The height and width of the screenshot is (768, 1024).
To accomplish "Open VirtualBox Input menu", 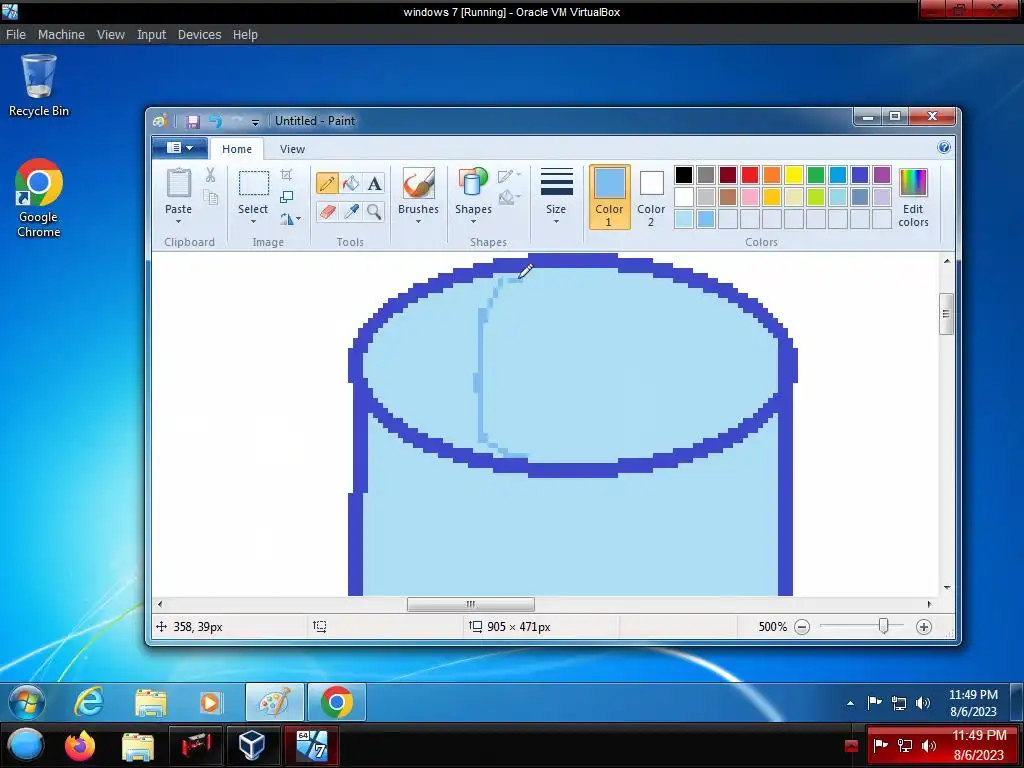I will (x=151, y=35).
